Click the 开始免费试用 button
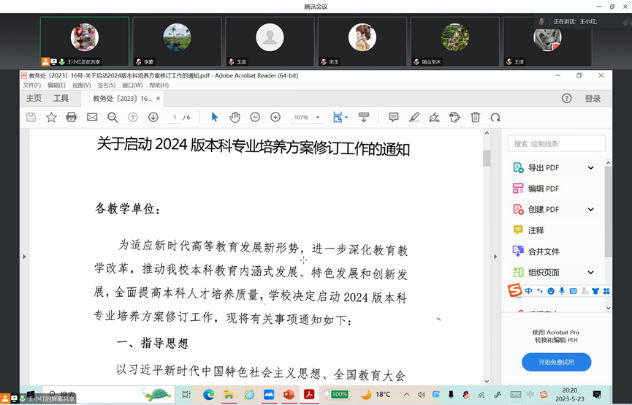The image size is (632, 405). pyautogui.click(x=556, y=362)
